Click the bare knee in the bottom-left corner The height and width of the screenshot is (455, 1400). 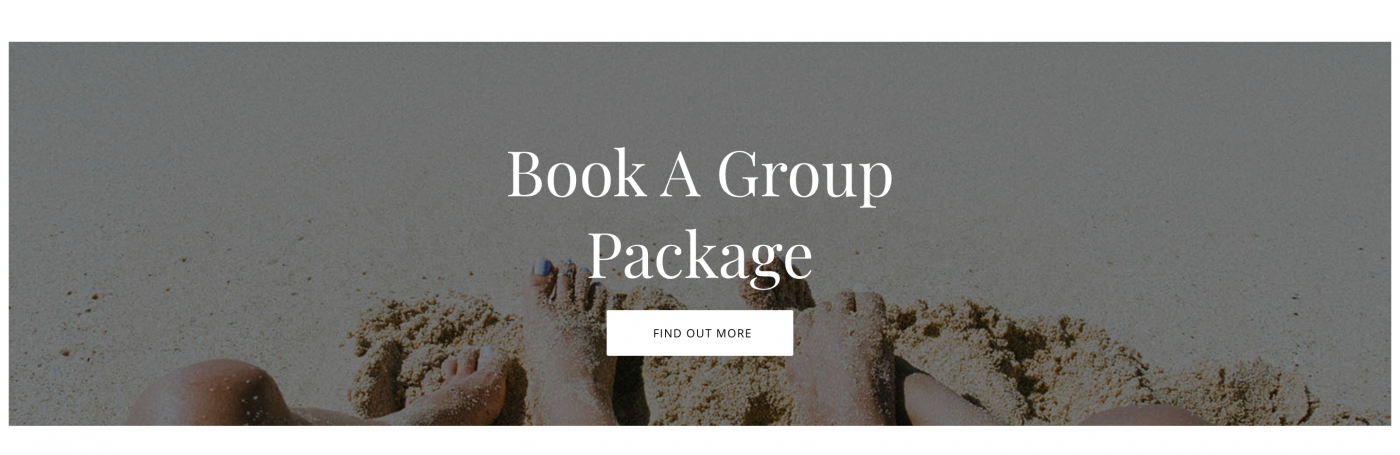tap(212, 395)
